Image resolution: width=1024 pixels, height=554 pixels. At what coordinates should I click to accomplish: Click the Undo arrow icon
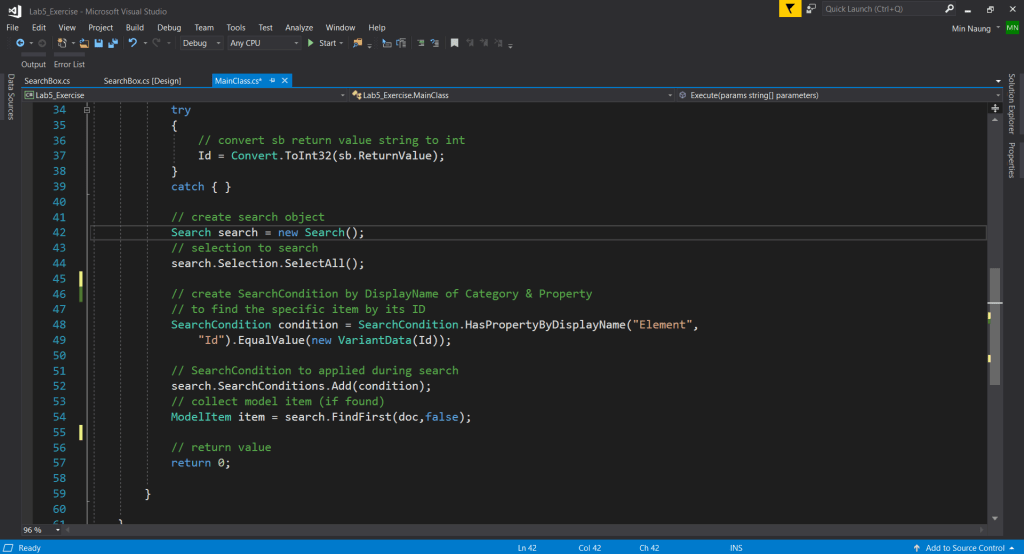tap(131, 44)
